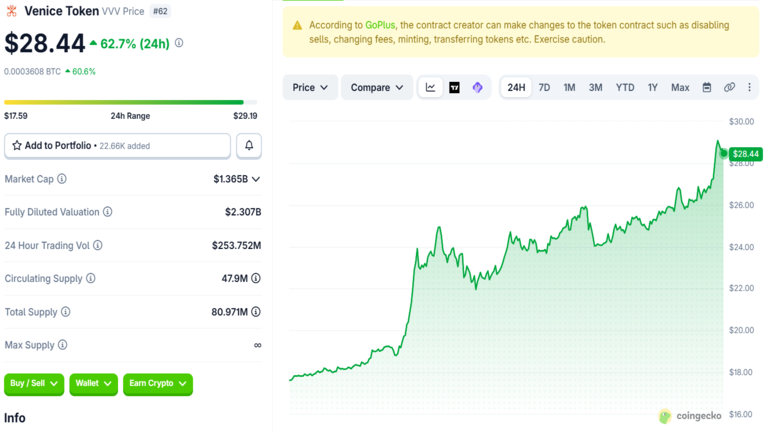Image resolution: width=768 pixels, height=432 pixels.
Task: Open the Compare dropdown
Action: [x=377, y=87]
